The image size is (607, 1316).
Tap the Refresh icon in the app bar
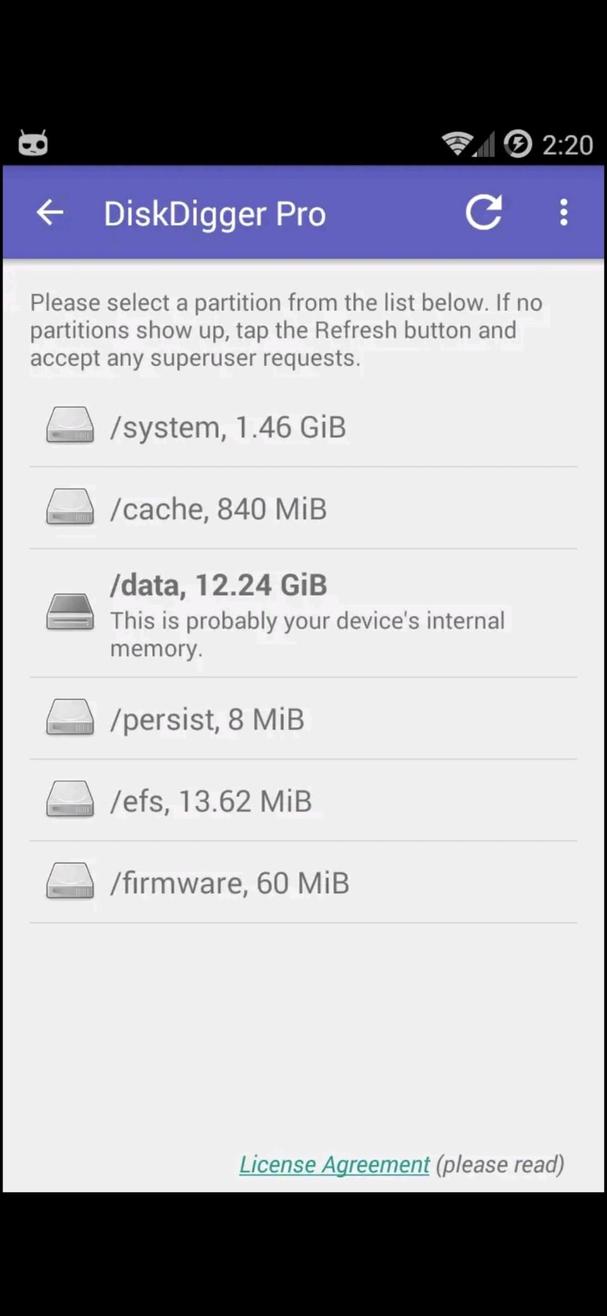click(484, 212)
